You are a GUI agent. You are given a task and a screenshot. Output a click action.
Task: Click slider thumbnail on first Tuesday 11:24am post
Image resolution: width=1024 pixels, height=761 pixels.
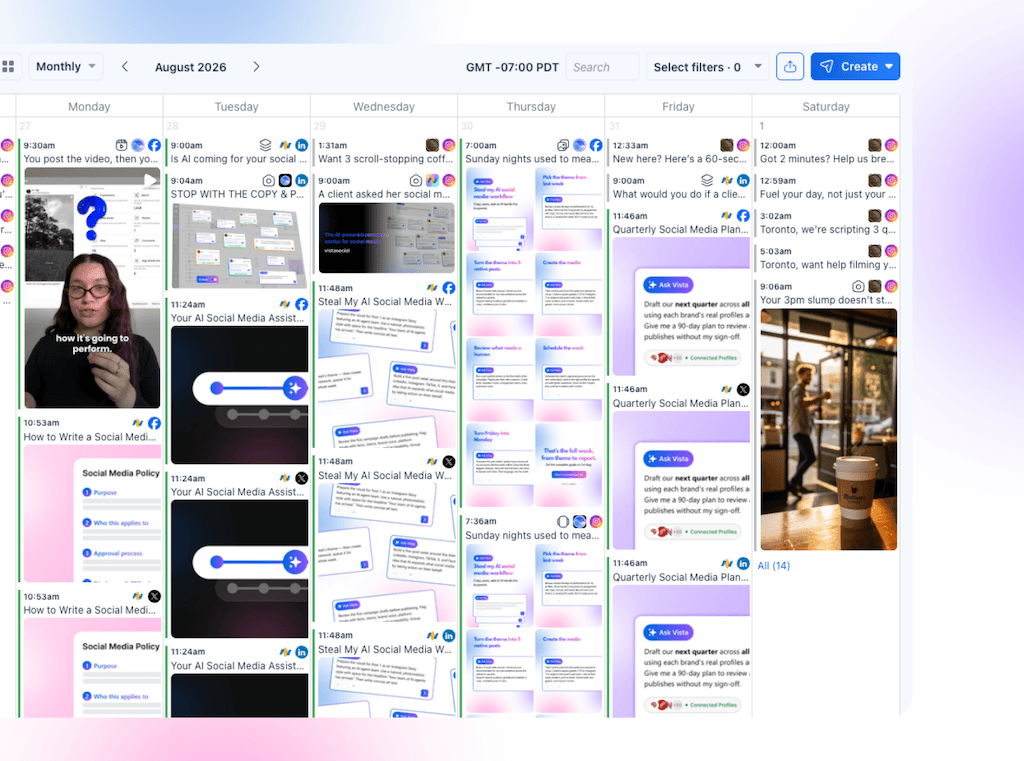pos(239,395)
